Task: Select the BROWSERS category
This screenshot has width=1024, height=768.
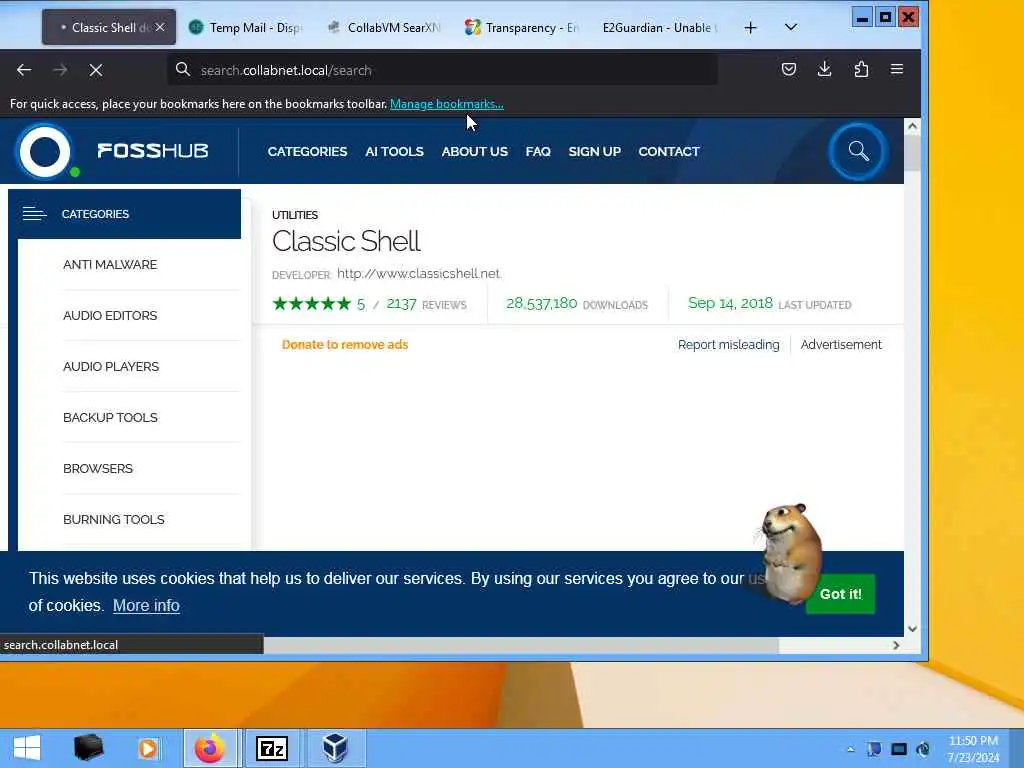Action: 98,468
